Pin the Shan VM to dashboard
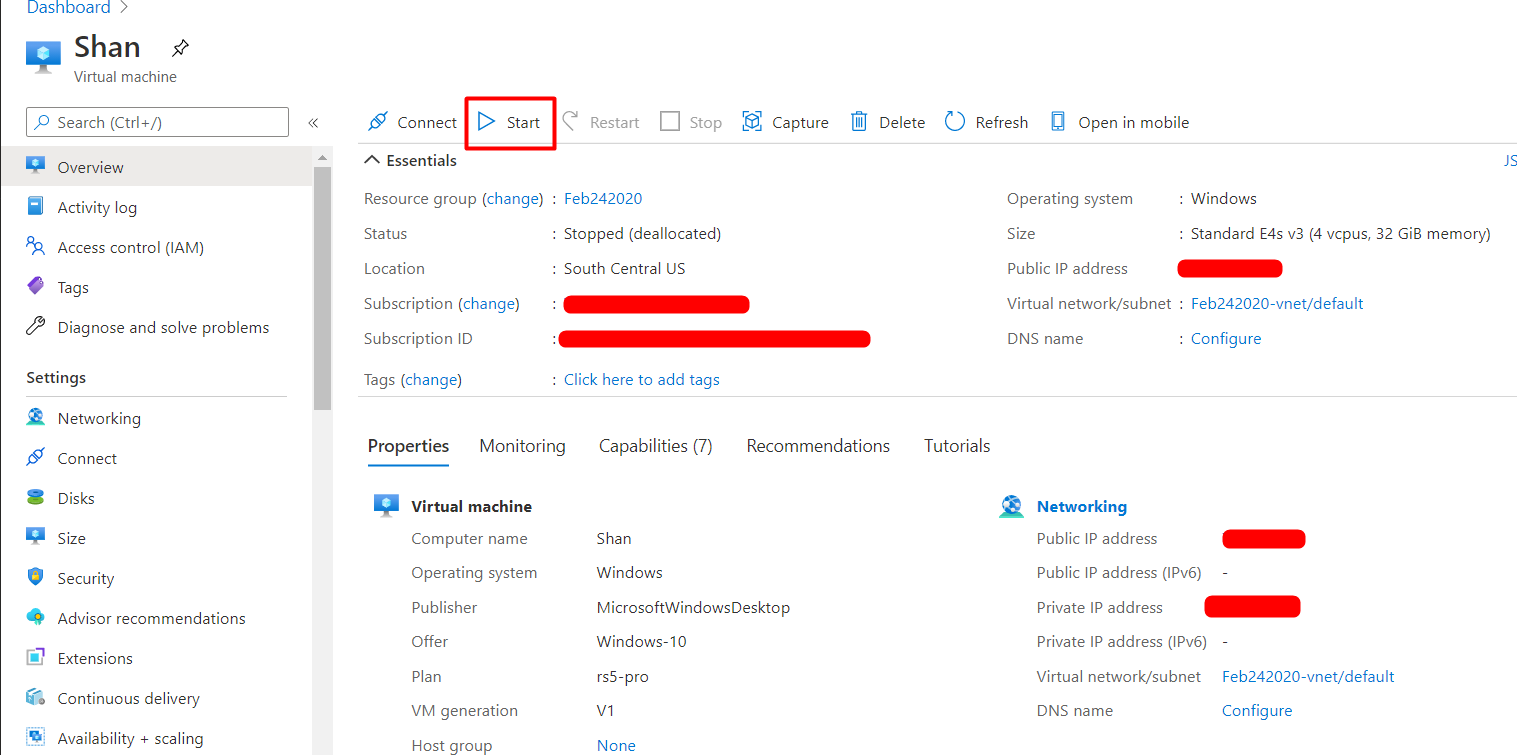 point(179,48)
